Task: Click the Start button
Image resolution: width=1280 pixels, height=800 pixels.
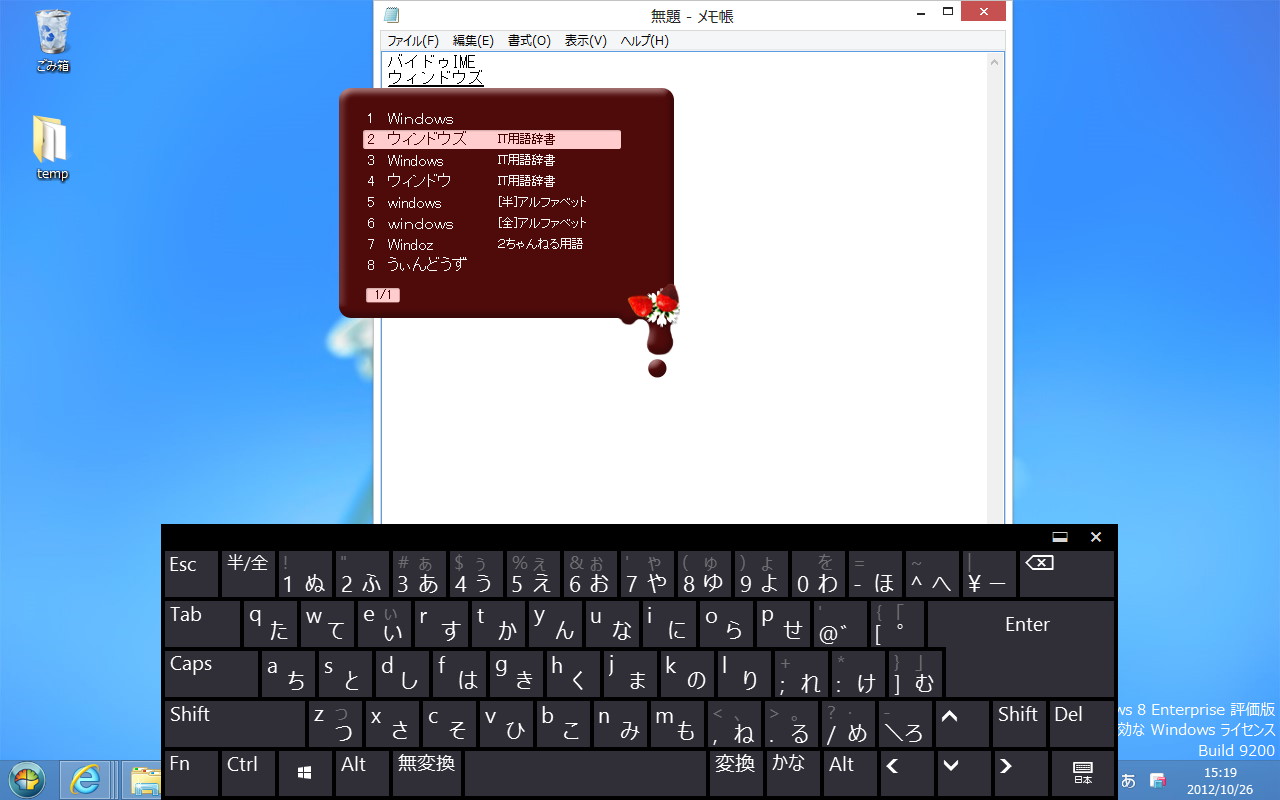Action: (x=26, y=778)
